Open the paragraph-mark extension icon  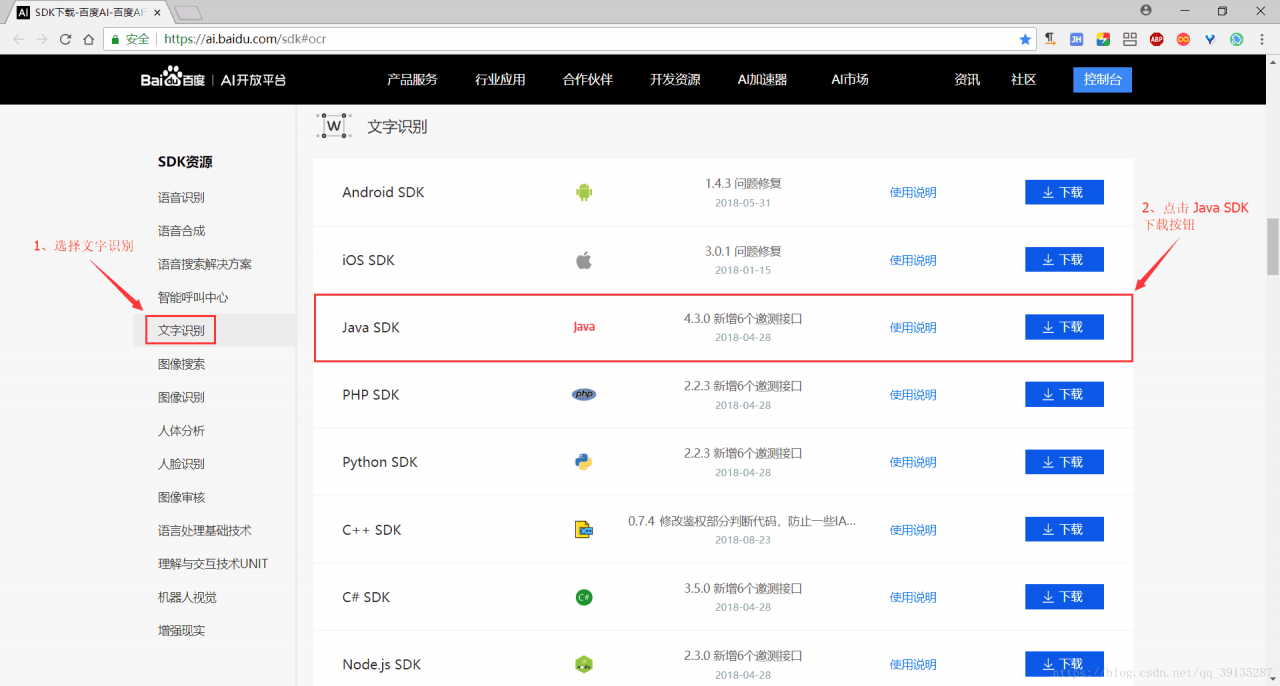click(x=1051, y=39)
